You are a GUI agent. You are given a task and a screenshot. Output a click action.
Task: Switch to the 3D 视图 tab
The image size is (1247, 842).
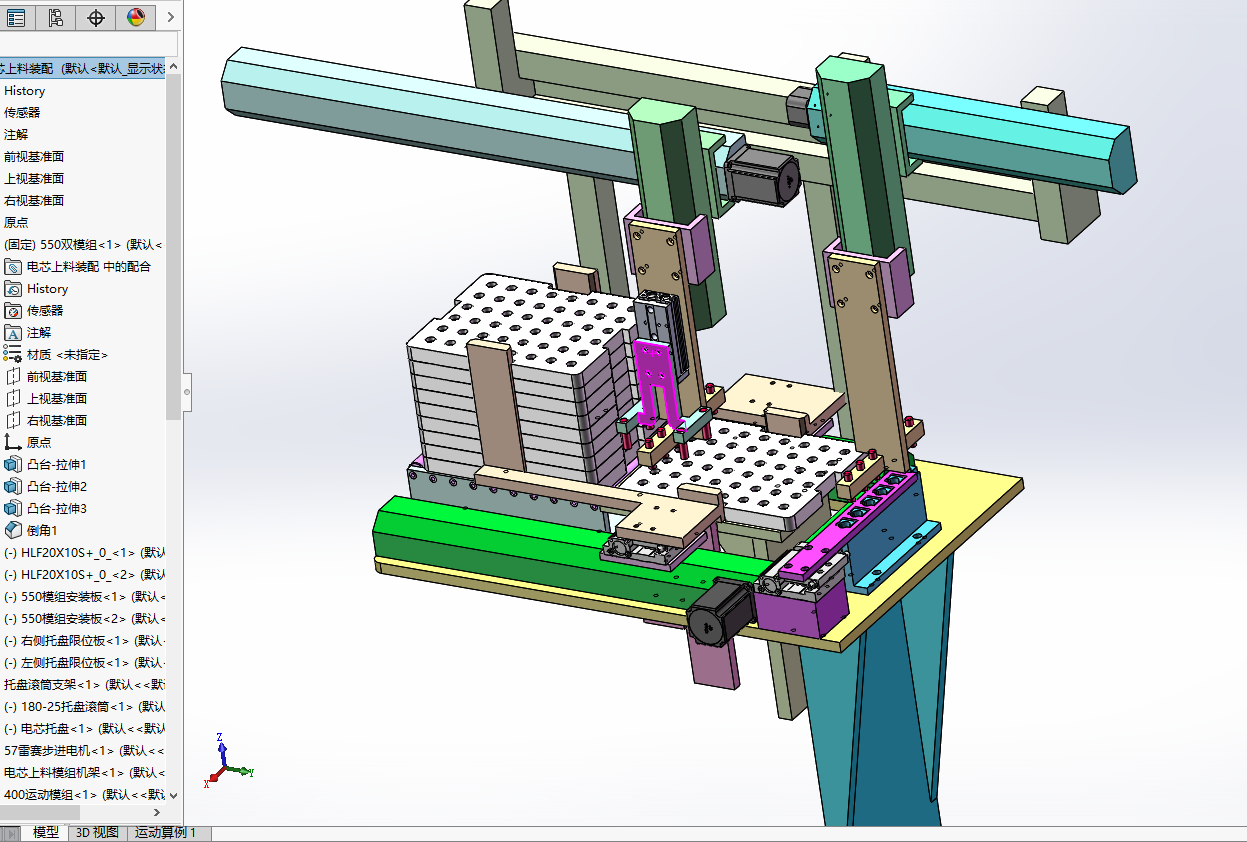point(97,833)
